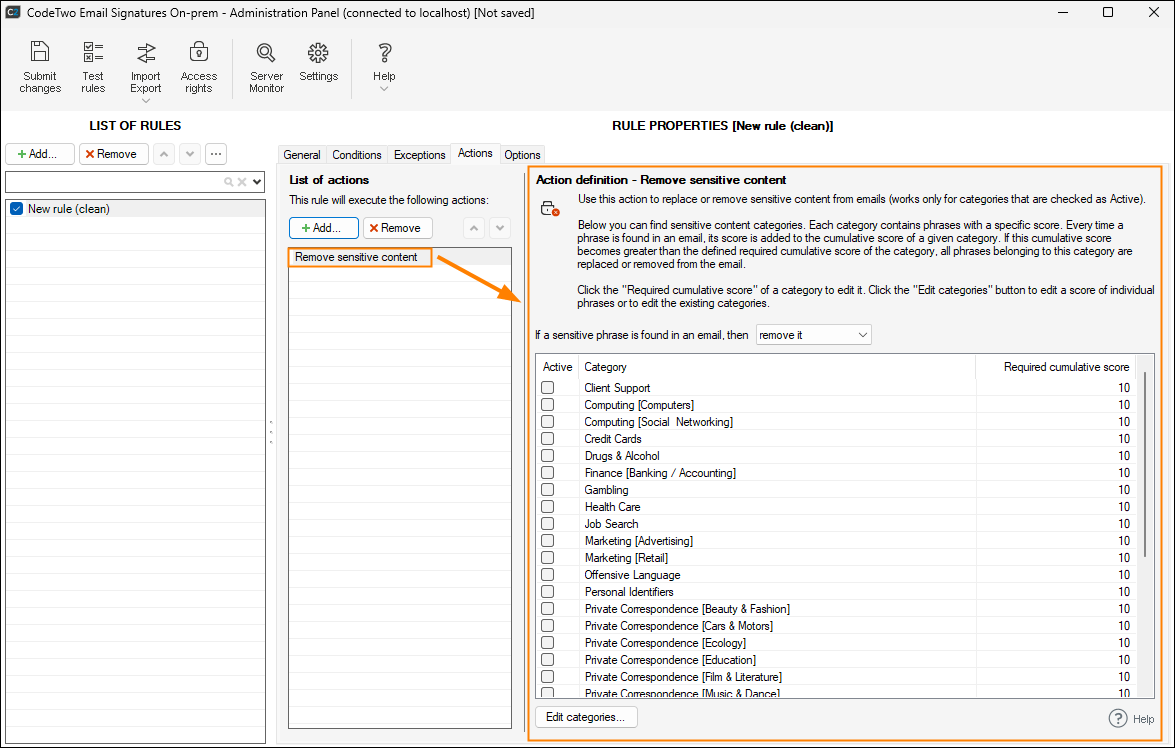Expand the rules search filter dropdown

point(257,182)
